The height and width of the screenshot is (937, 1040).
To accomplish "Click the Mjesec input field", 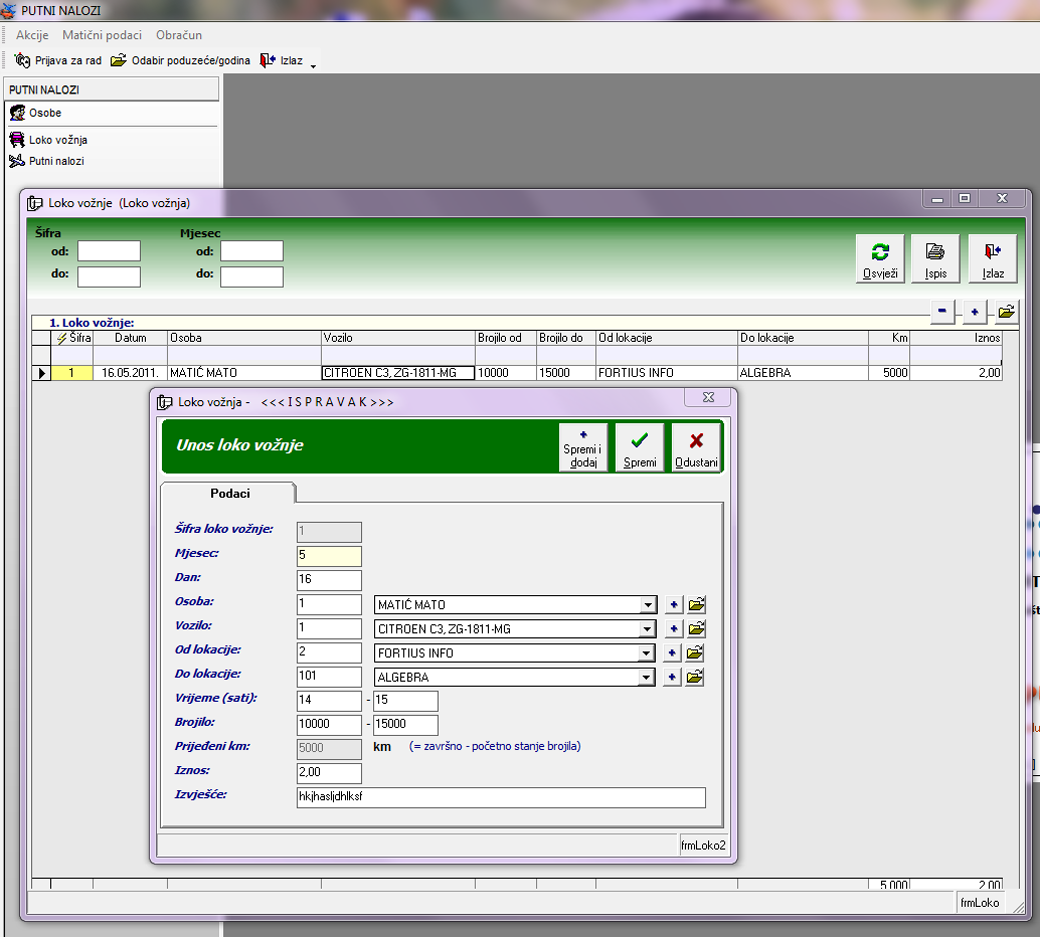I will click(x=329, y=556).
